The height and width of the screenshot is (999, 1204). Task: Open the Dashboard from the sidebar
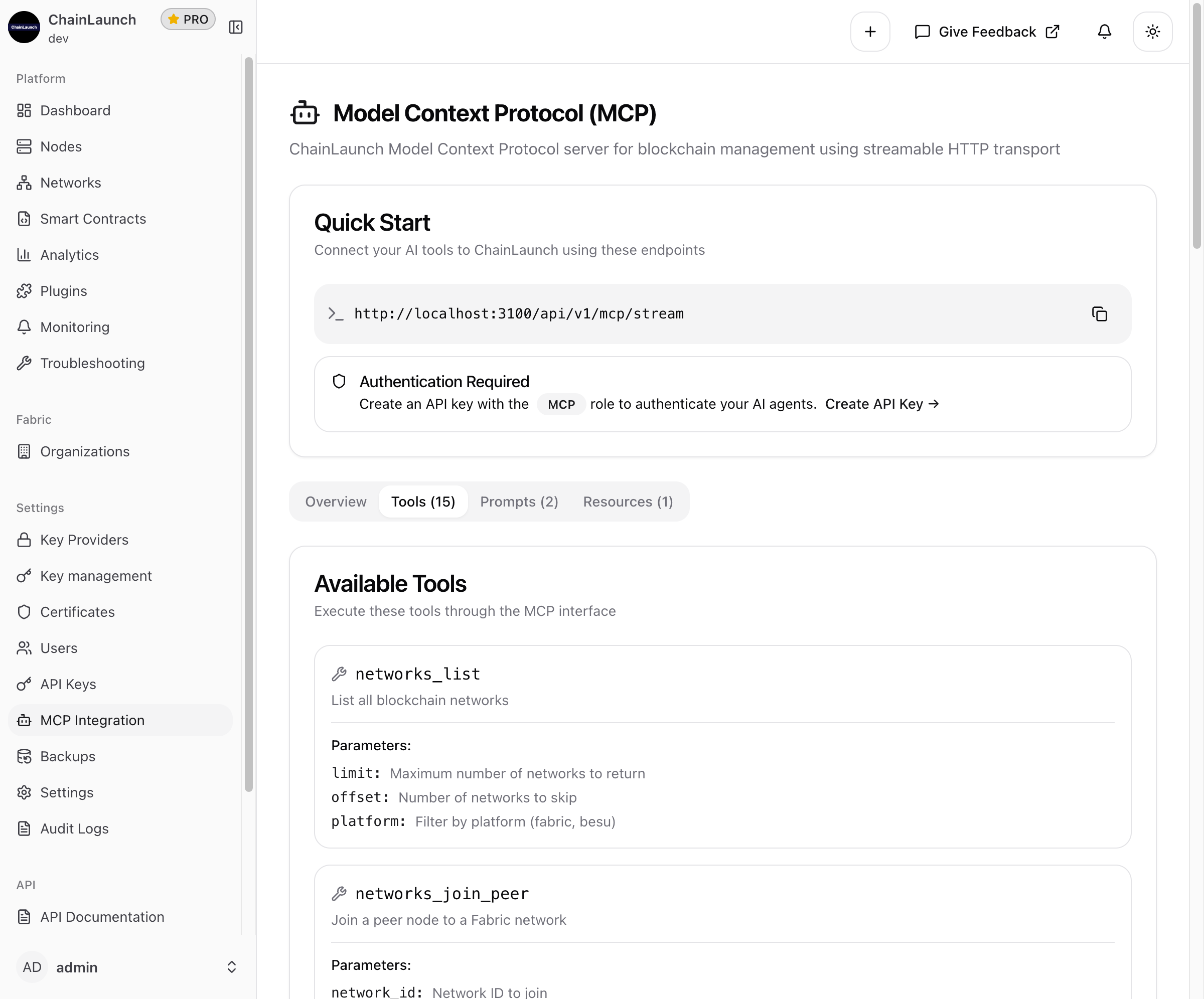[x=75, y=110]
